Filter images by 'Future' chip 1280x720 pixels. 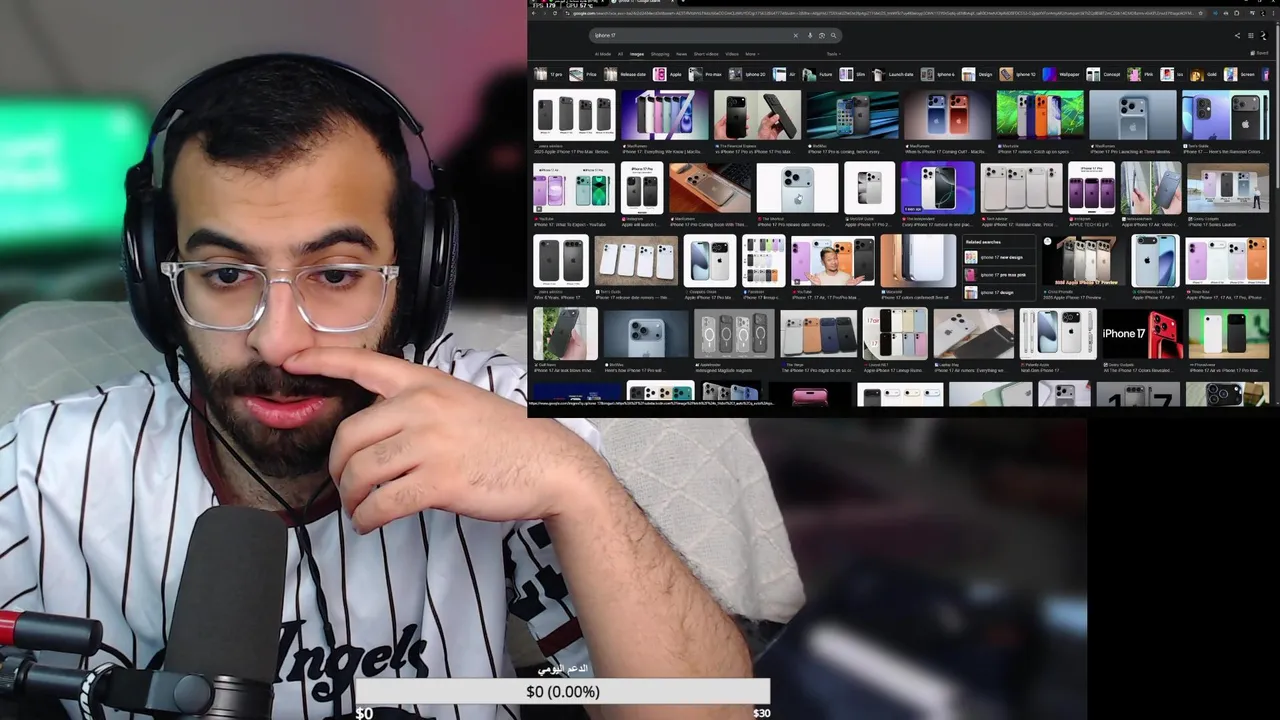click(x=817, y=74)
